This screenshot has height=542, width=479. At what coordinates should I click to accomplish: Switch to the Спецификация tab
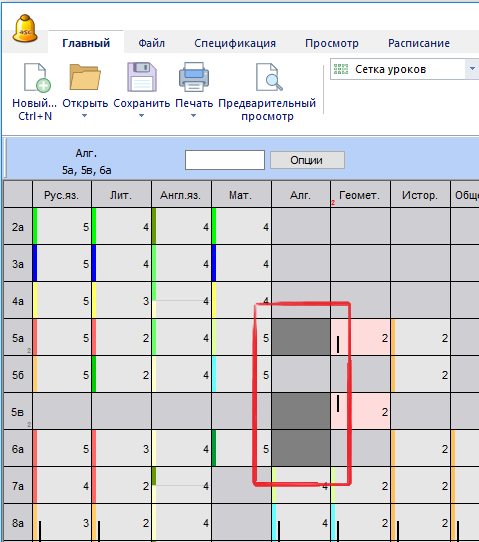pyautogui.click(x=235, y=43)
